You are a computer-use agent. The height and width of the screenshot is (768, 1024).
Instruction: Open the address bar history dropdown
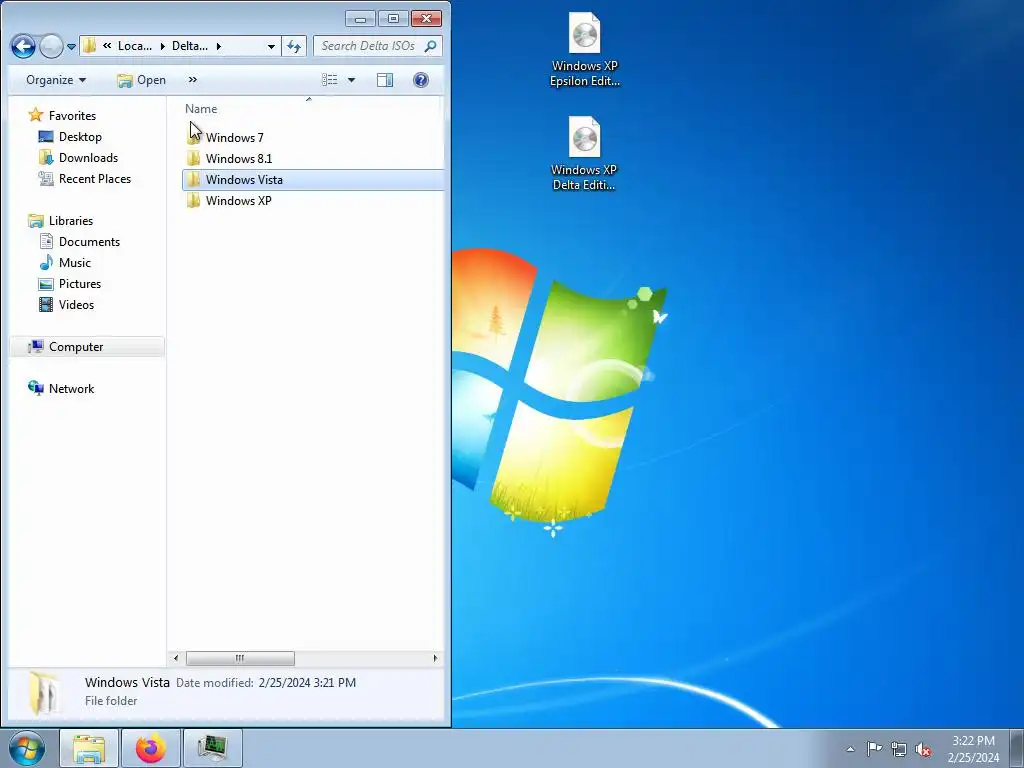tap(271, 46)
